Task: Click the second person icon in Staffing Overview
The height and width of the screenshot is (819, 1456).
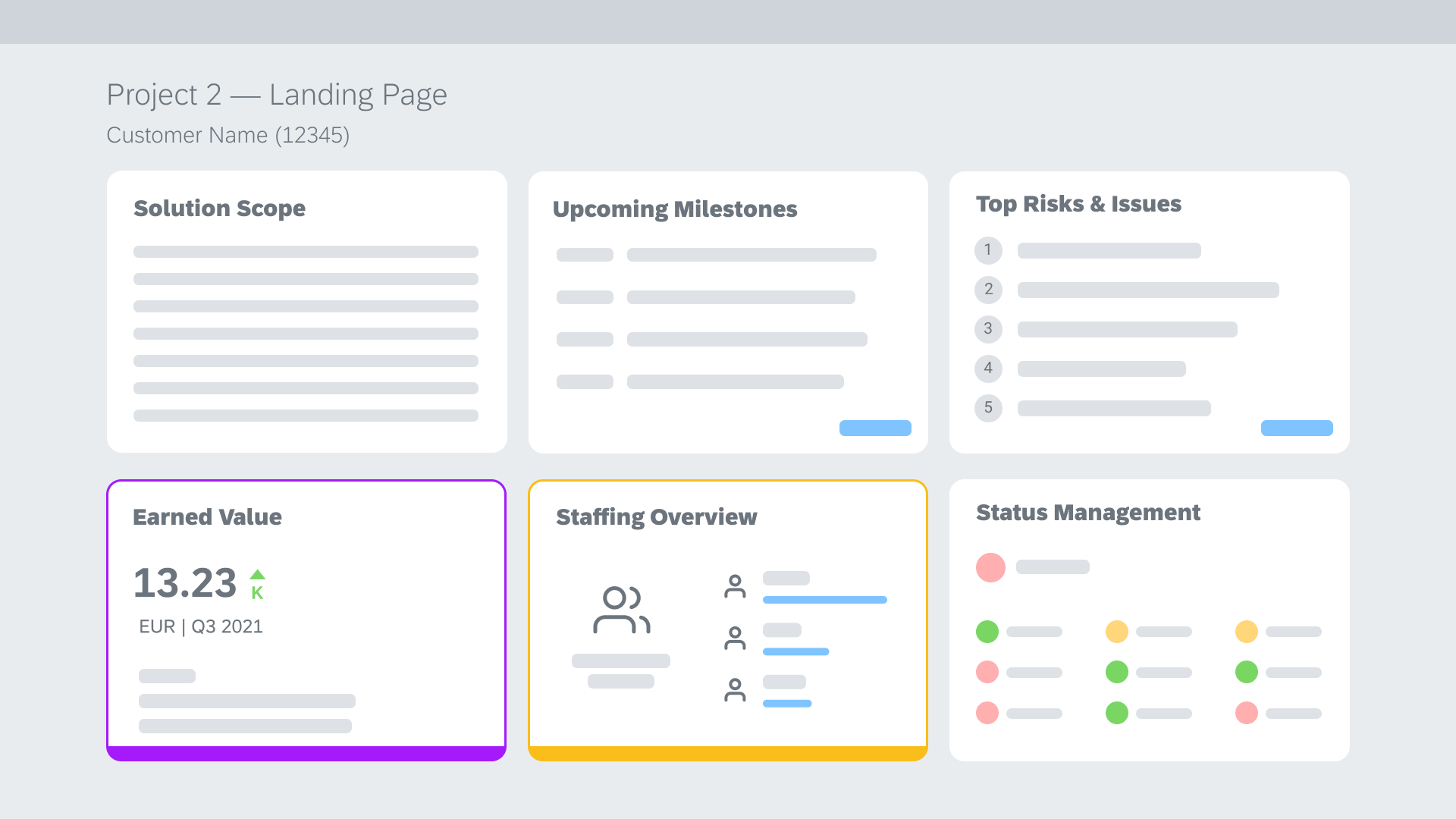Action: 735,639
